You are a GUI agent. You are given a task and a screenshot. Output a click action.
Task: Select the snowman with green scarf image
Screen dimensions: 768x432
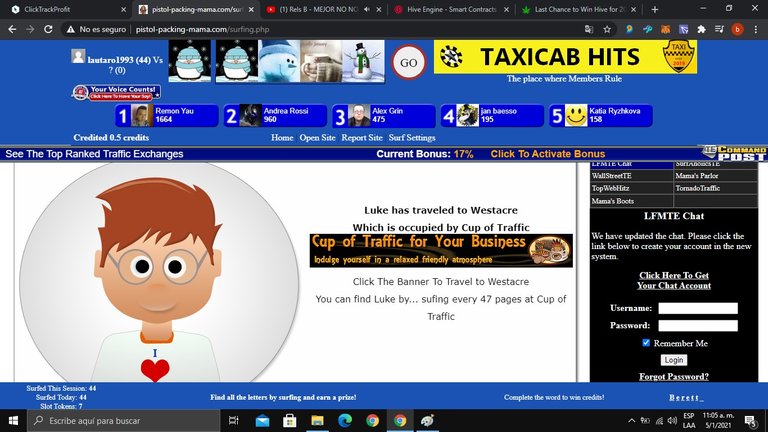(363, 61)
